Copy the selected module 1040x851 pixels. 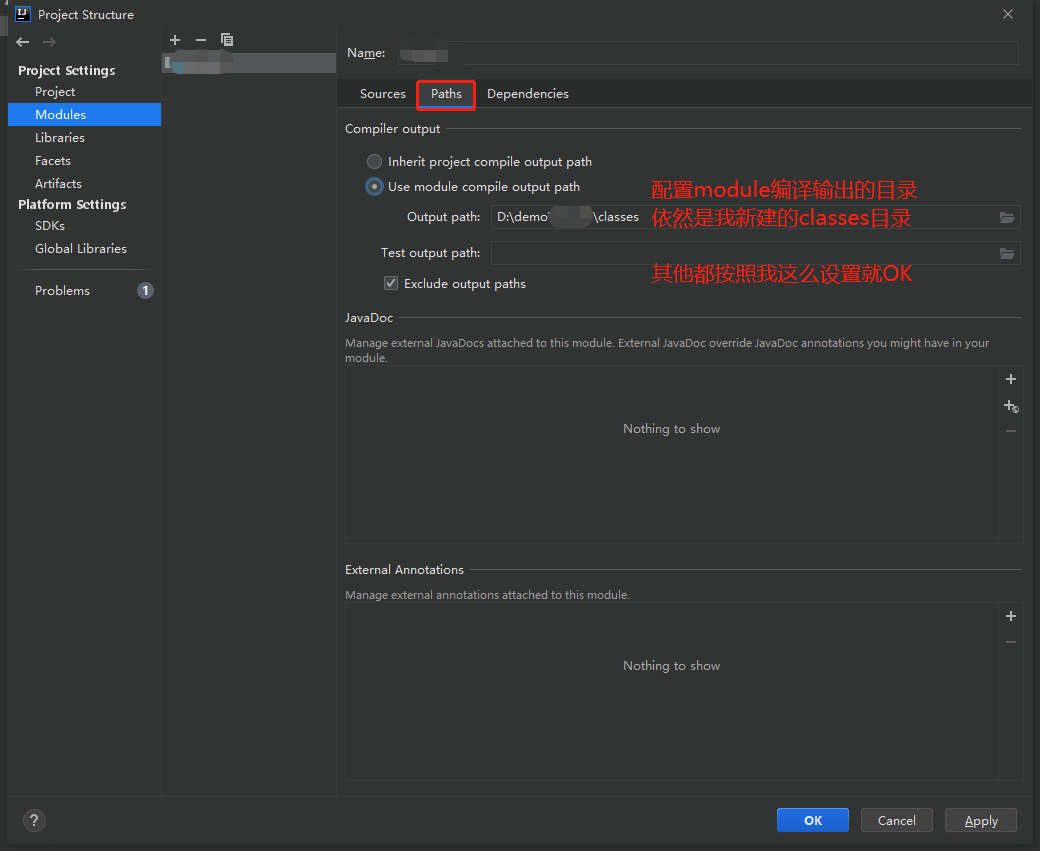[227, 40]
